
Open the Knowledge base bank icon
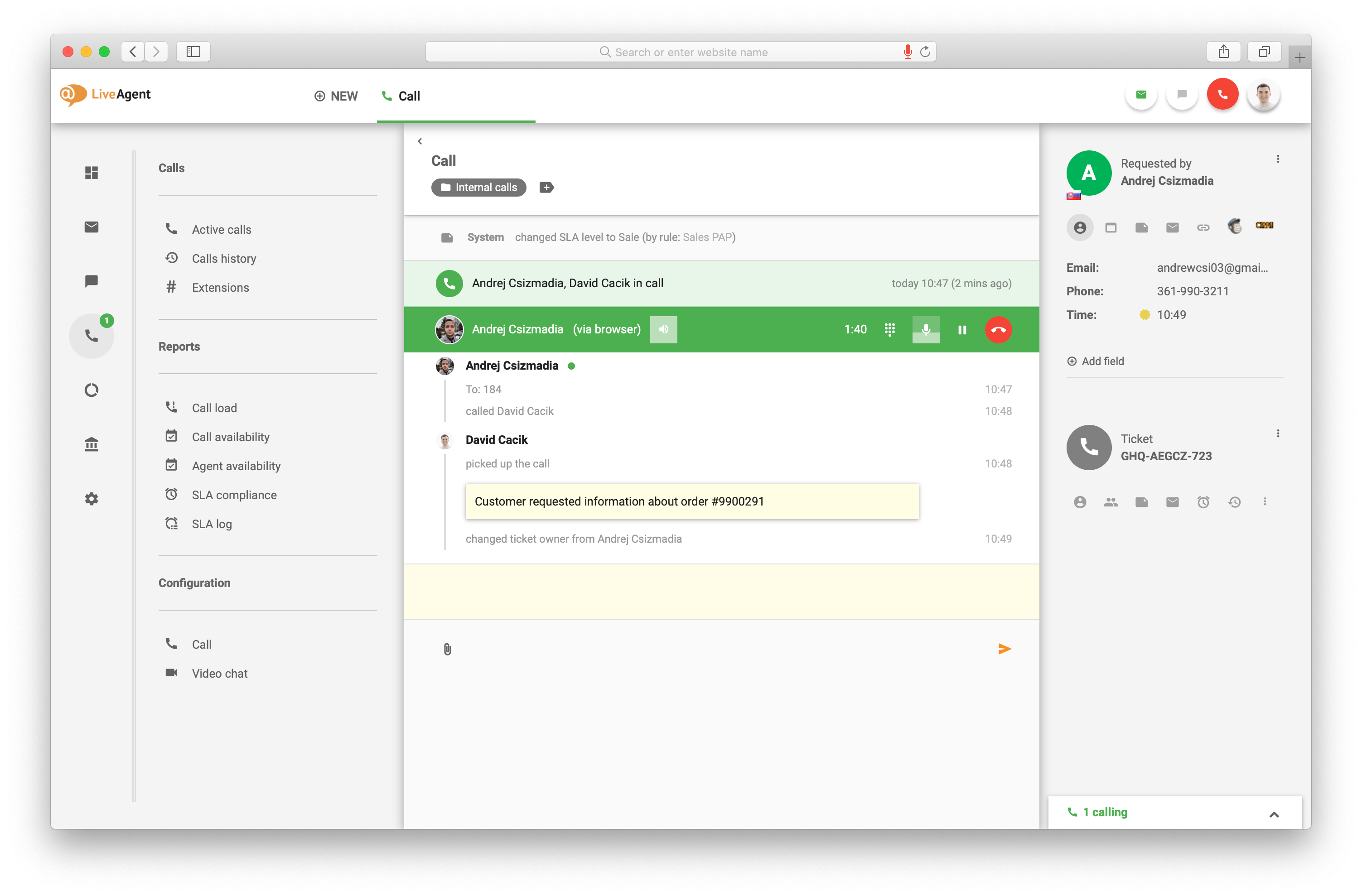92,444
